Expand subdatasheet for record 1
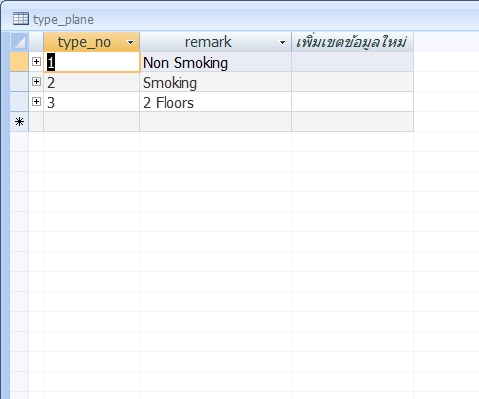 point(36,61)
